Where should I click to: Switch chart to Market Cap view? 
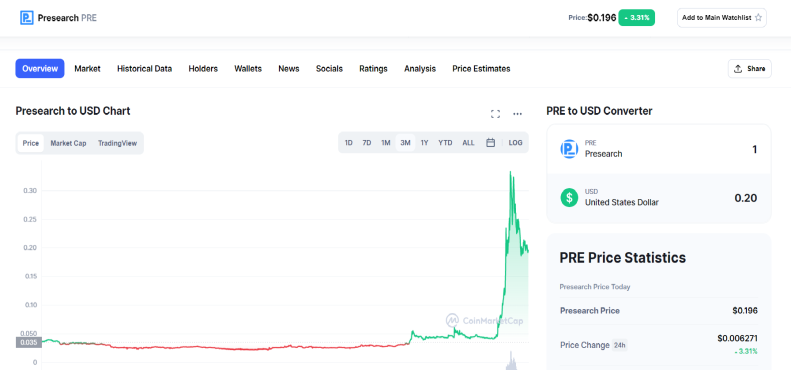click(x=68, y=143)
